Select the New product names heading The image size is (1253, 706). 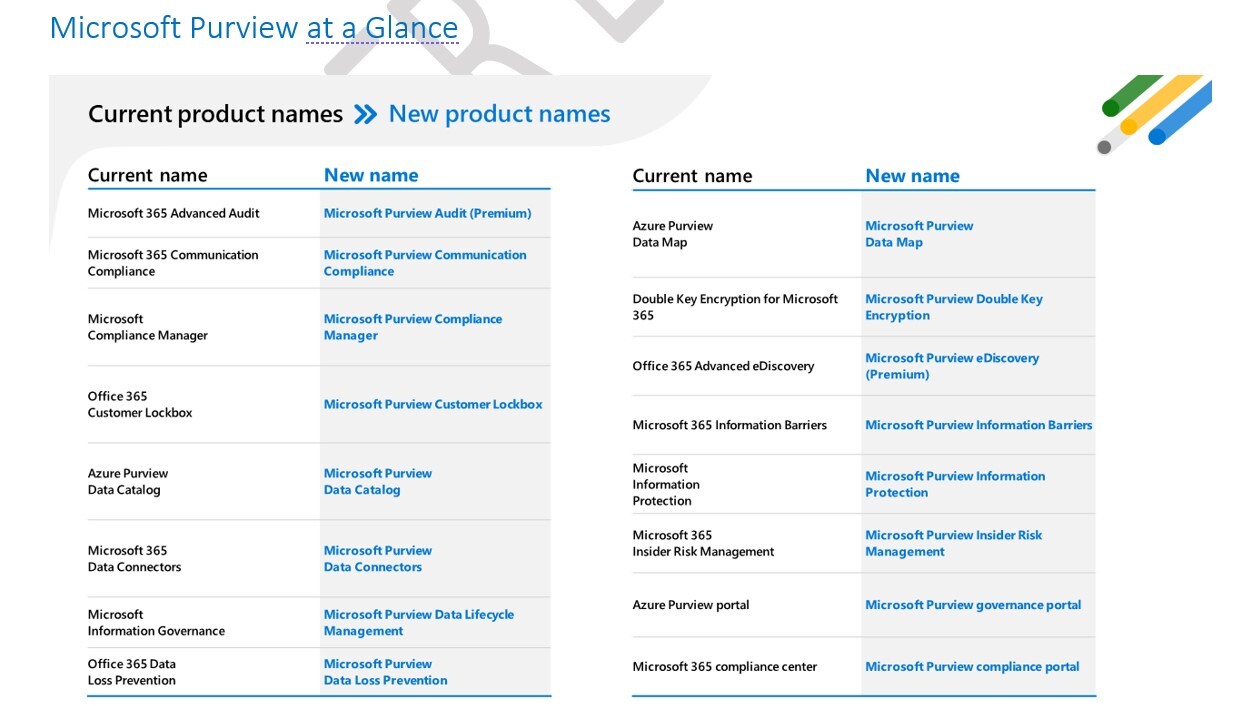pos(499,114)
